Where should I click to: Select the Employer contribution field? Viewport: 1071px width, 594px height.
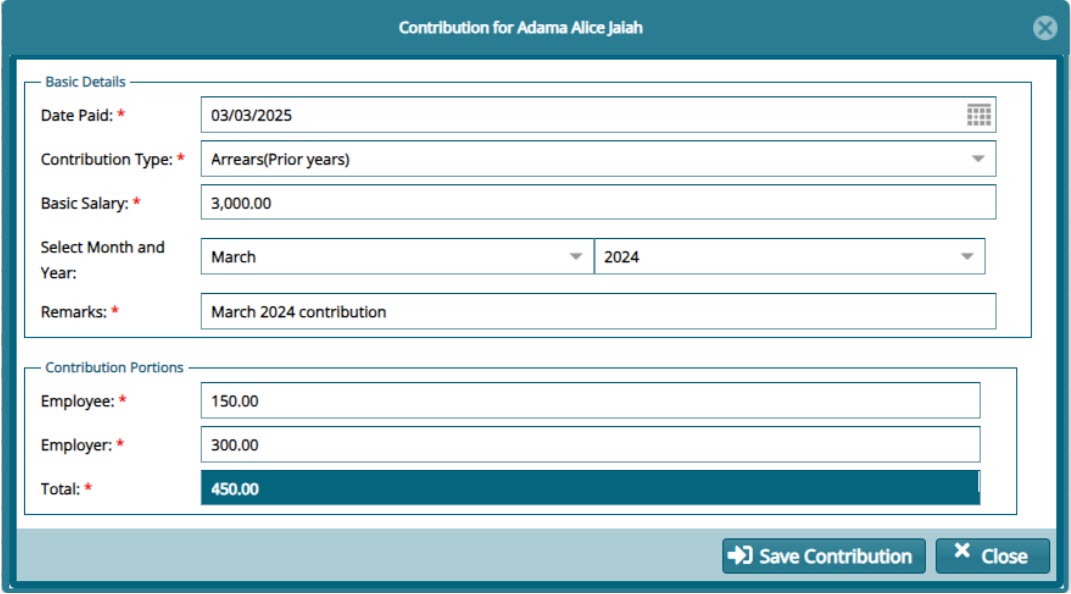click(x=600, y=441)
